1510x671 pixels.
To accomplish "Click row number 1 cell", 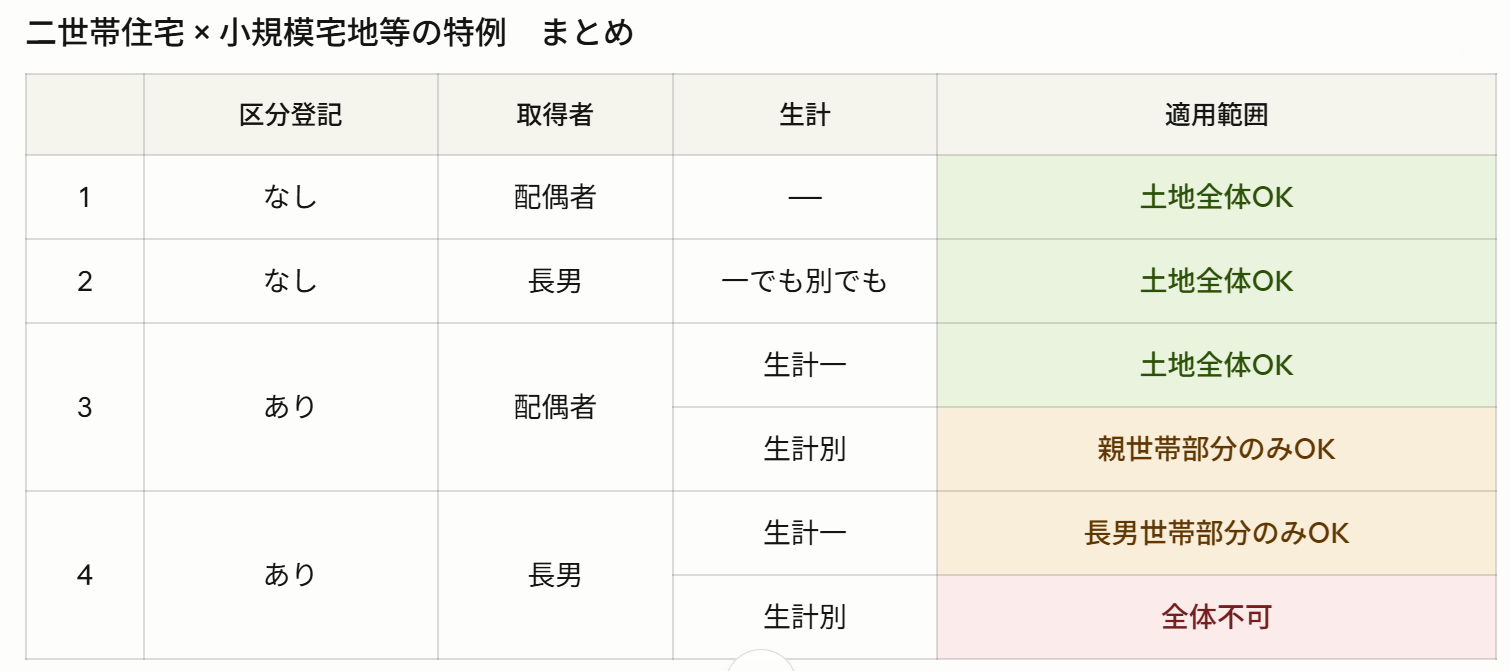I will pos(85,198).
